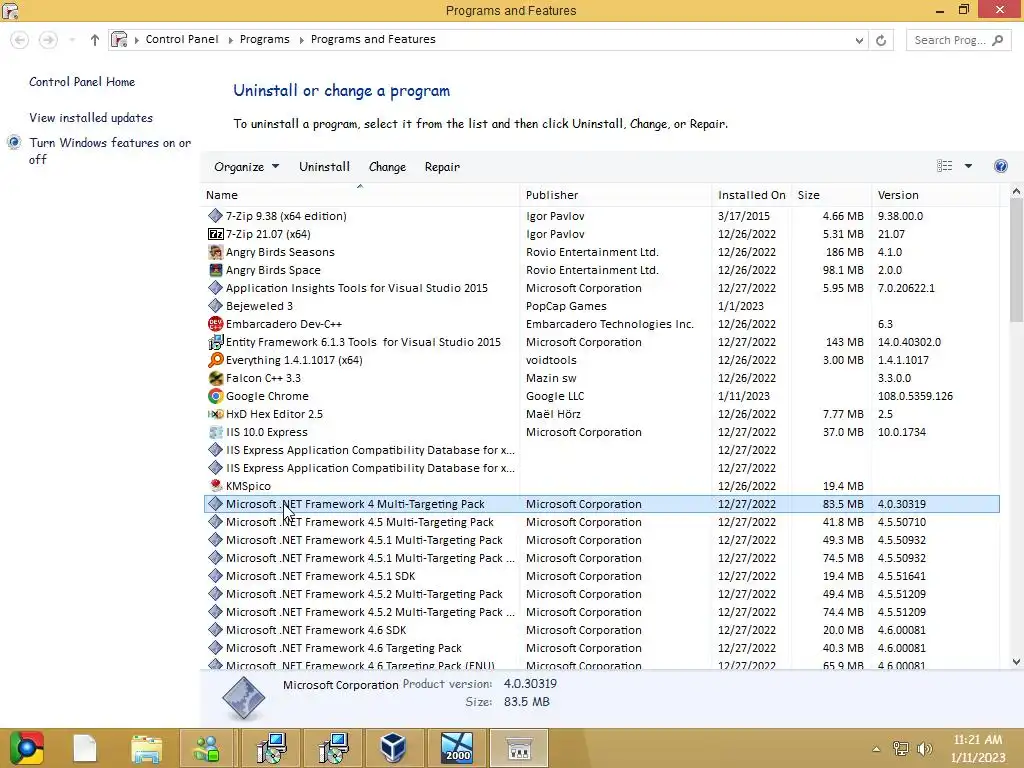This screenshot has width=1024, height=768.
Task: Select Application Insights Tools for Visual Studio 2015
Action: pyautogui.click(x=601, y=288)
